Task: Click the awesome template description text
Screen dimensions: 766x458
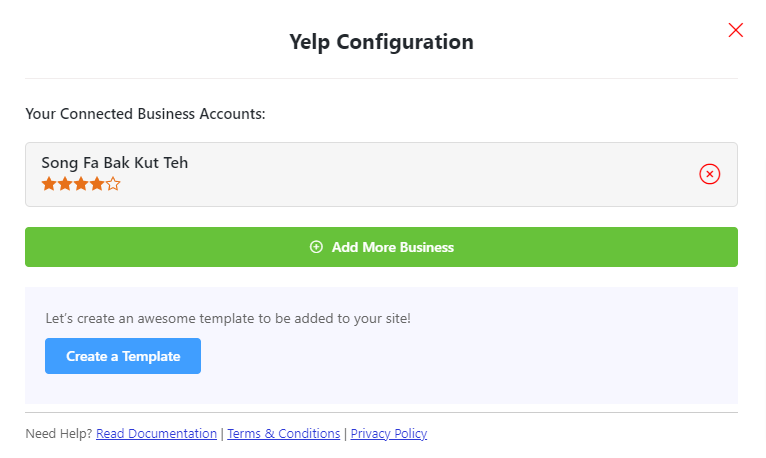Action: [228, 318]
